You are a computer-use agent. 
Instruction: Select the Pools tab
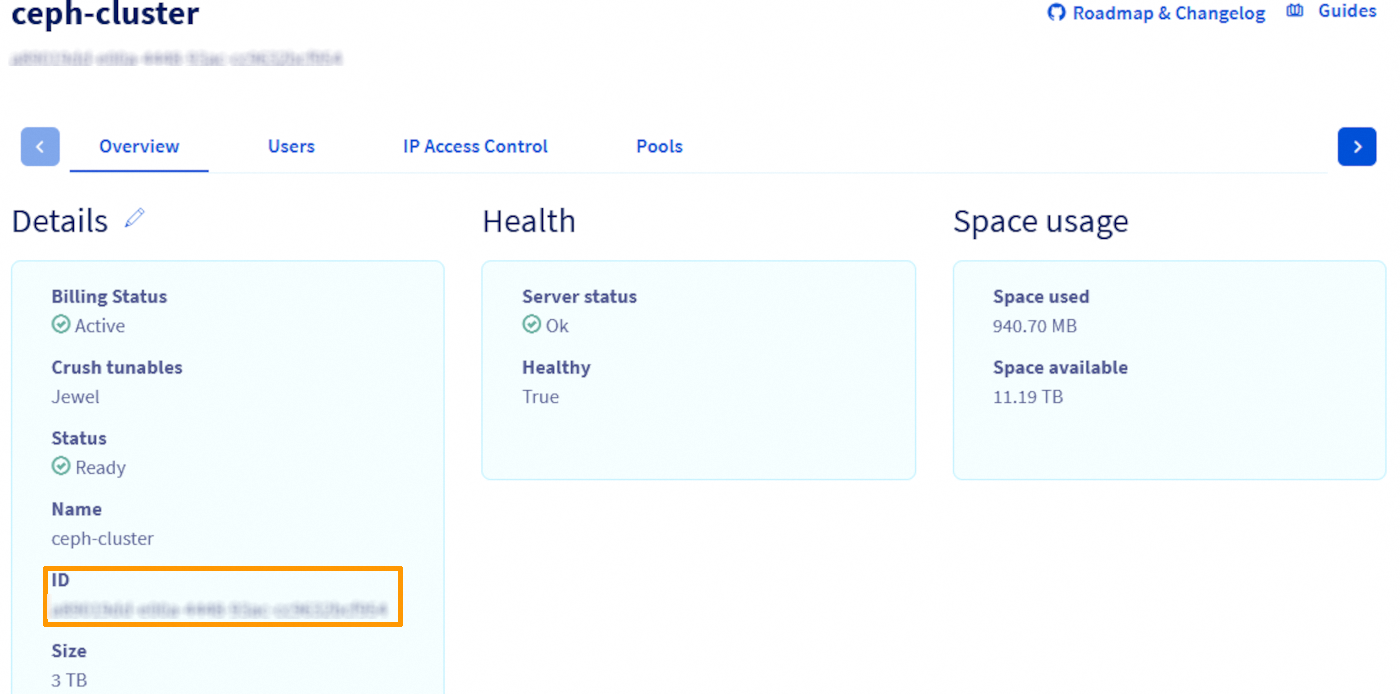click(x=659, y=146)
